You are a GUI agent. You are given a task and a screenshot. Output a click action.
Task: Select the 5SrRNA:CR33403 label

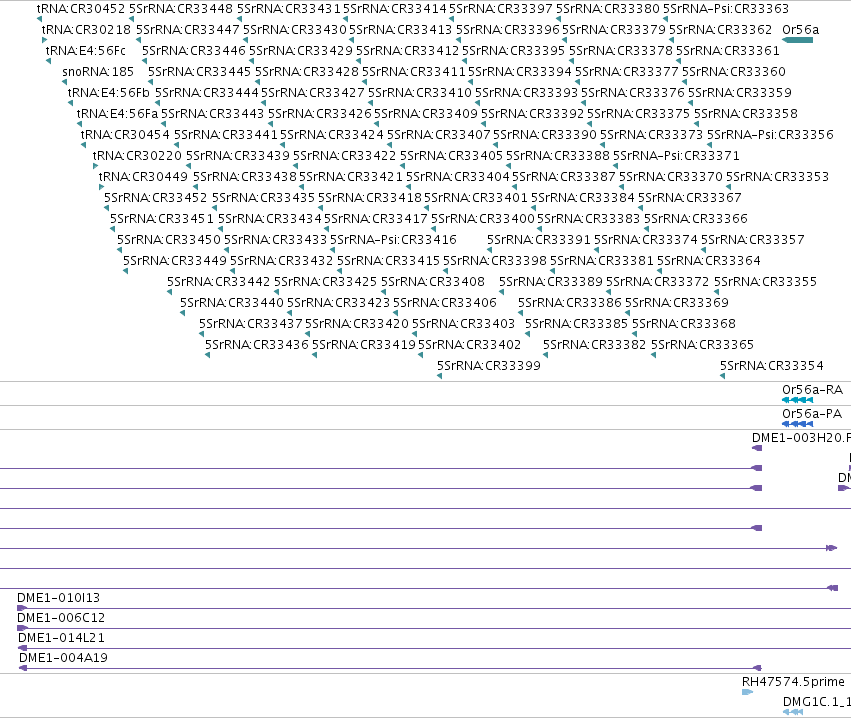click(x=463, y=324)
